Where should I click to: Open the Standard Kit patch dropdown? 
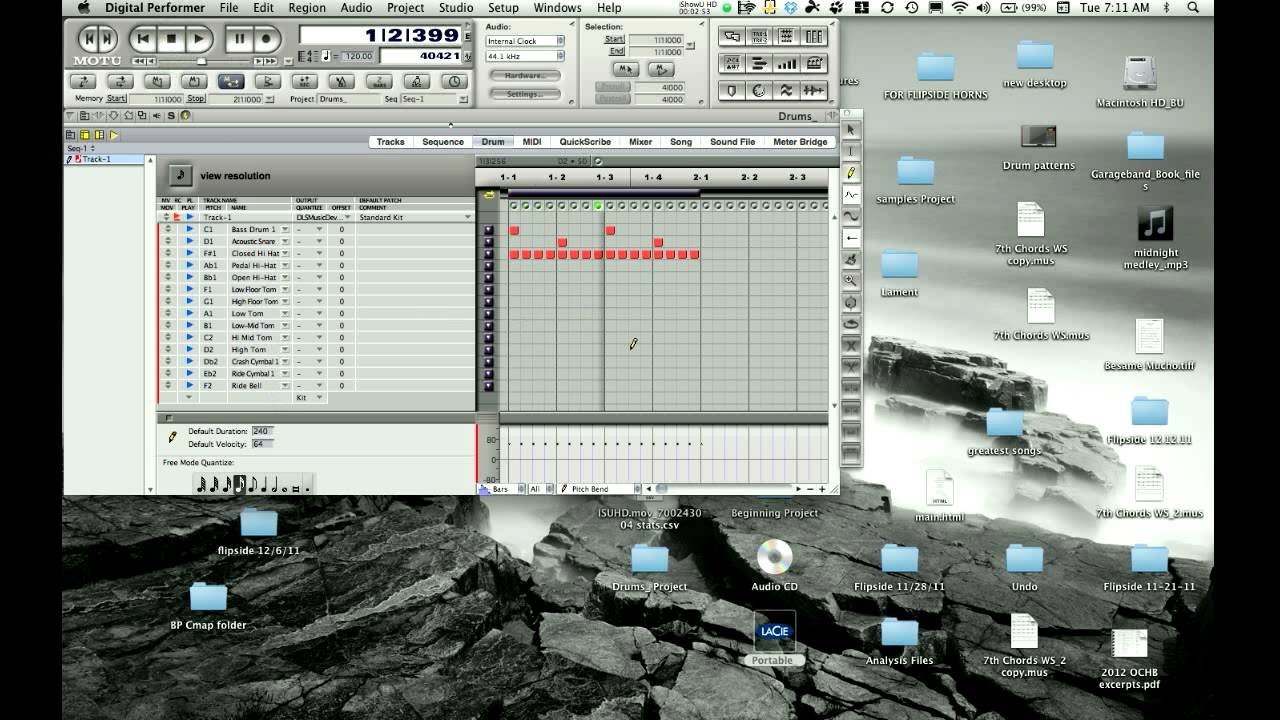click(414, 217)
